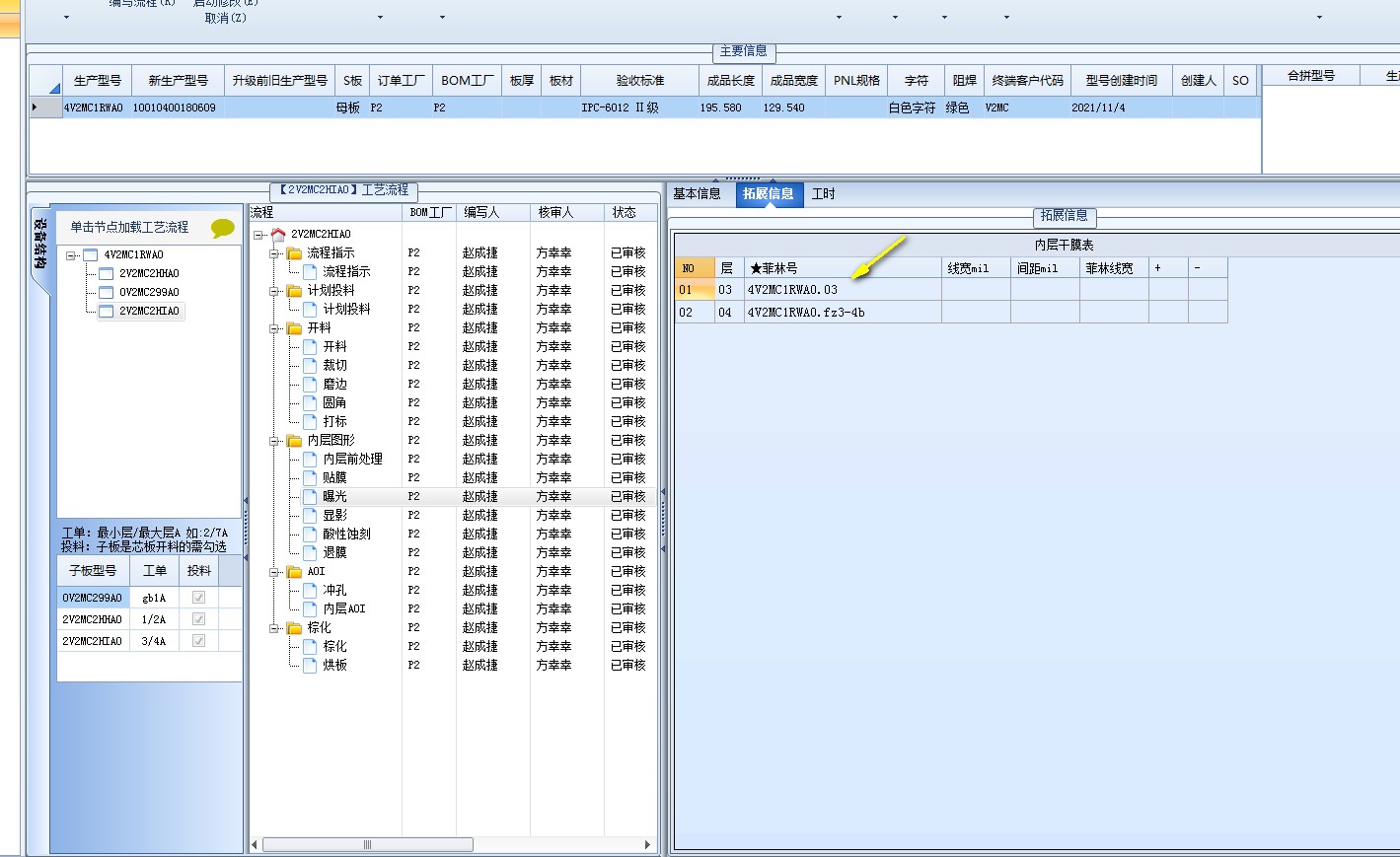
Task: Switch to the 基本信息 tab
Action: point(698,194)
